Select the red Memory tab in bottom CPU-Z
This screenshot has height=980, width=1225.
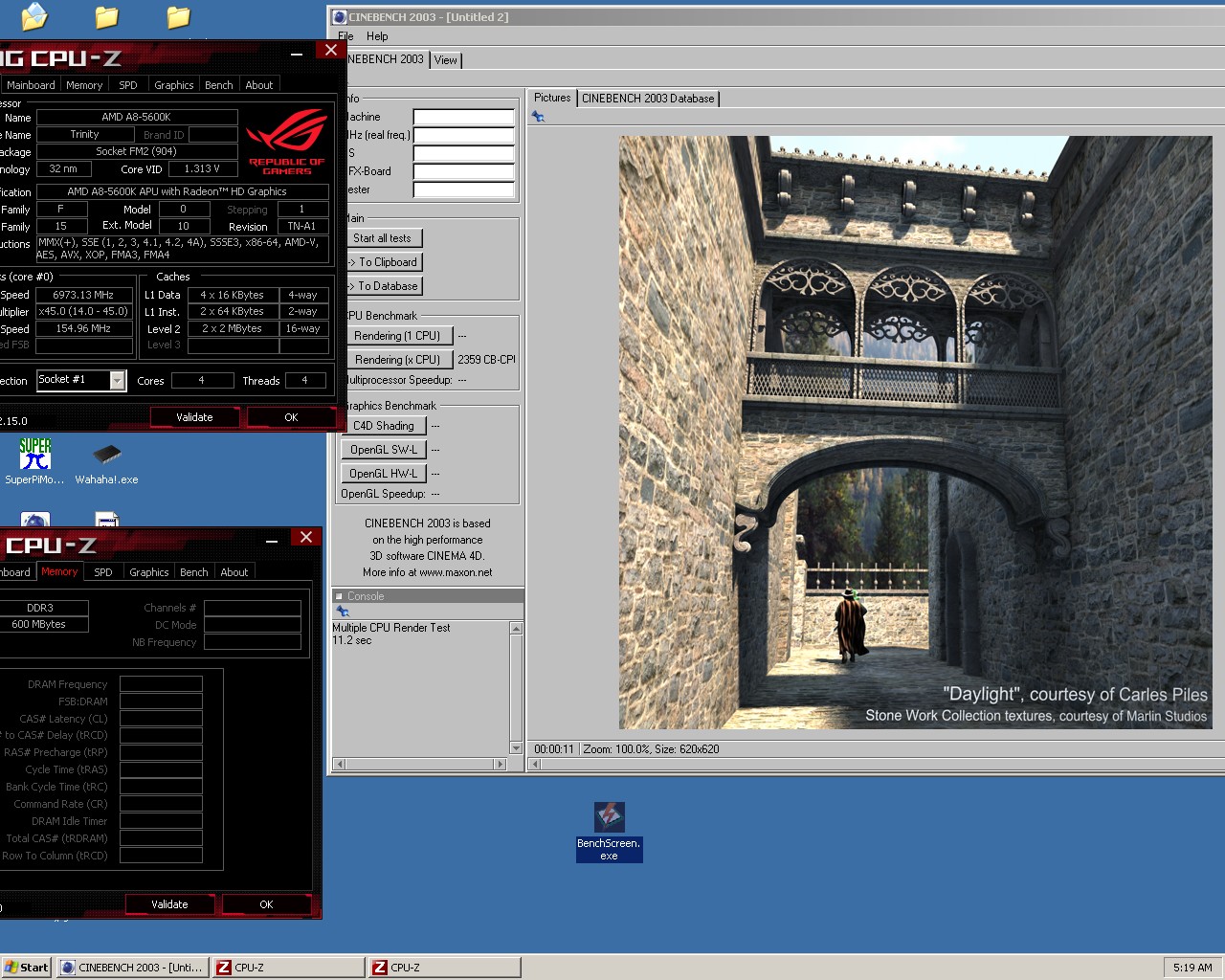click(x=59, y=571)
